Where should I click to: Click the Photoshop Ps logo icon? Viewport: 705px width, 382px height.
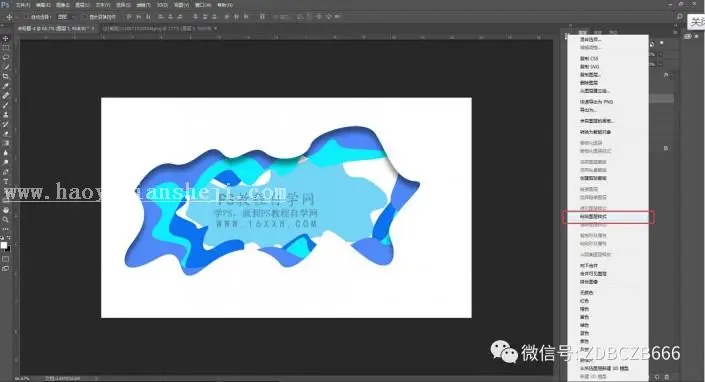(x=5, y=4)
